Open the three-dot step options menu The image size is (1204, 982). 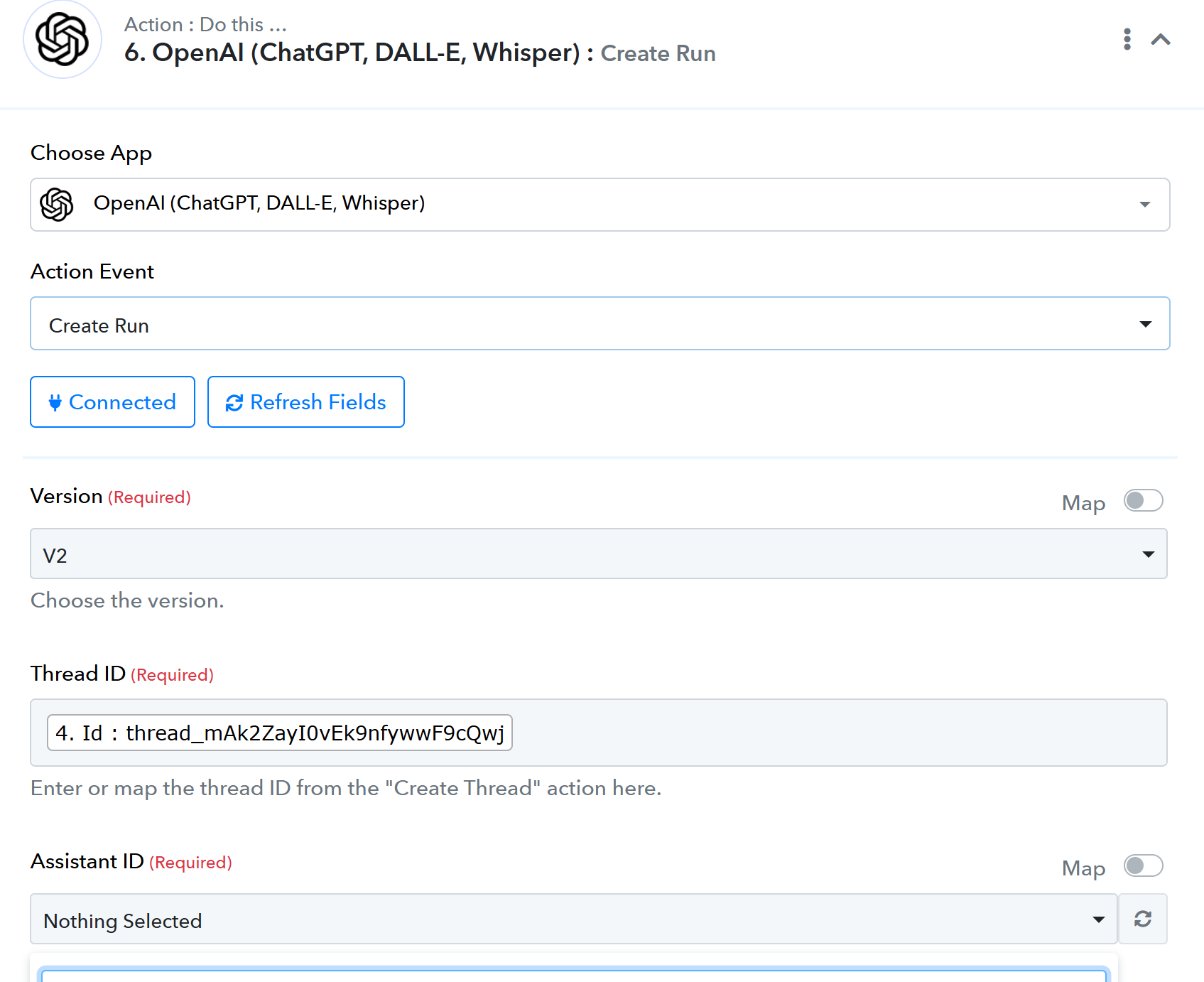click(1127, 39)
